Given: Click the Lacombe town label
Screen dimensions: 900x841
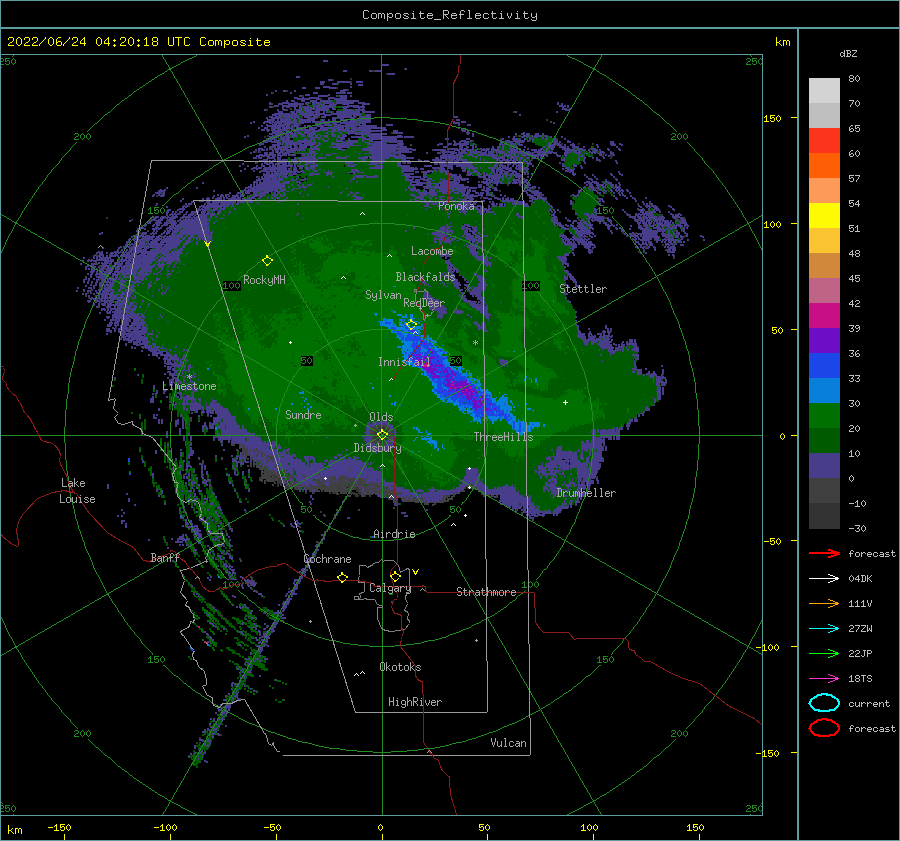Looking at the screenshot, I should (x=432, y=251).
